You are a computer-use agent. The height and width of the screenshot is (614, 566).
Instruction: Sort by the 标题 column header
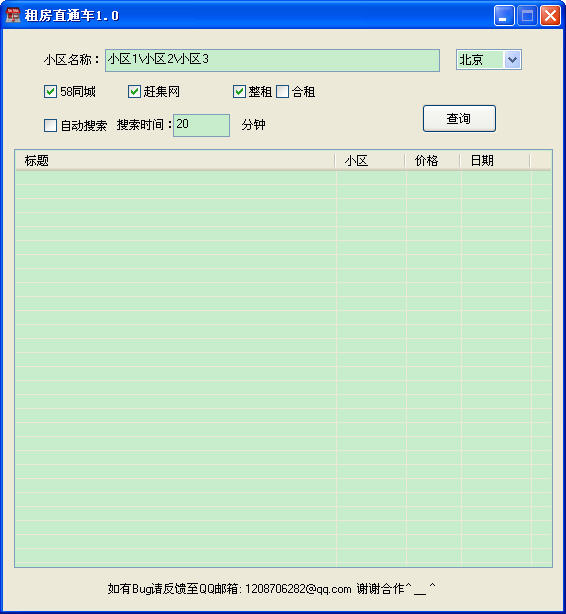(x=175, y=161)
